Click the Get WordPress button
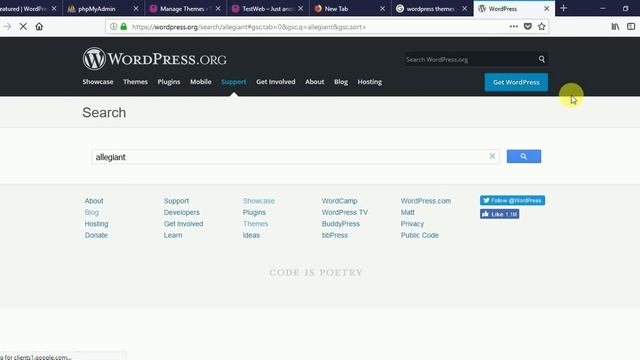This screenshot has height=360, width=640. point(516,82)
